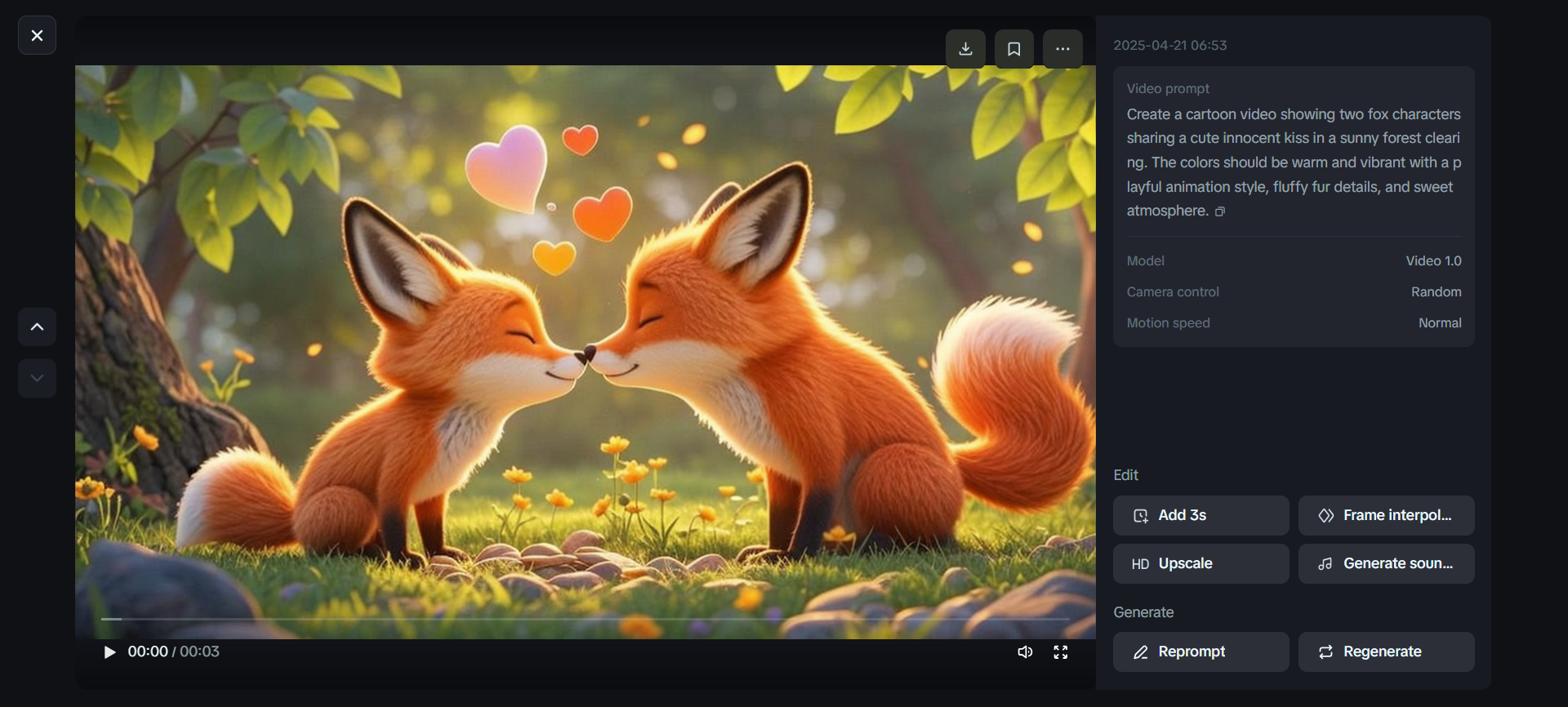This screenshot has height=707, width=1568.
Task: Play the fox video
Action: tap(109, 652)
